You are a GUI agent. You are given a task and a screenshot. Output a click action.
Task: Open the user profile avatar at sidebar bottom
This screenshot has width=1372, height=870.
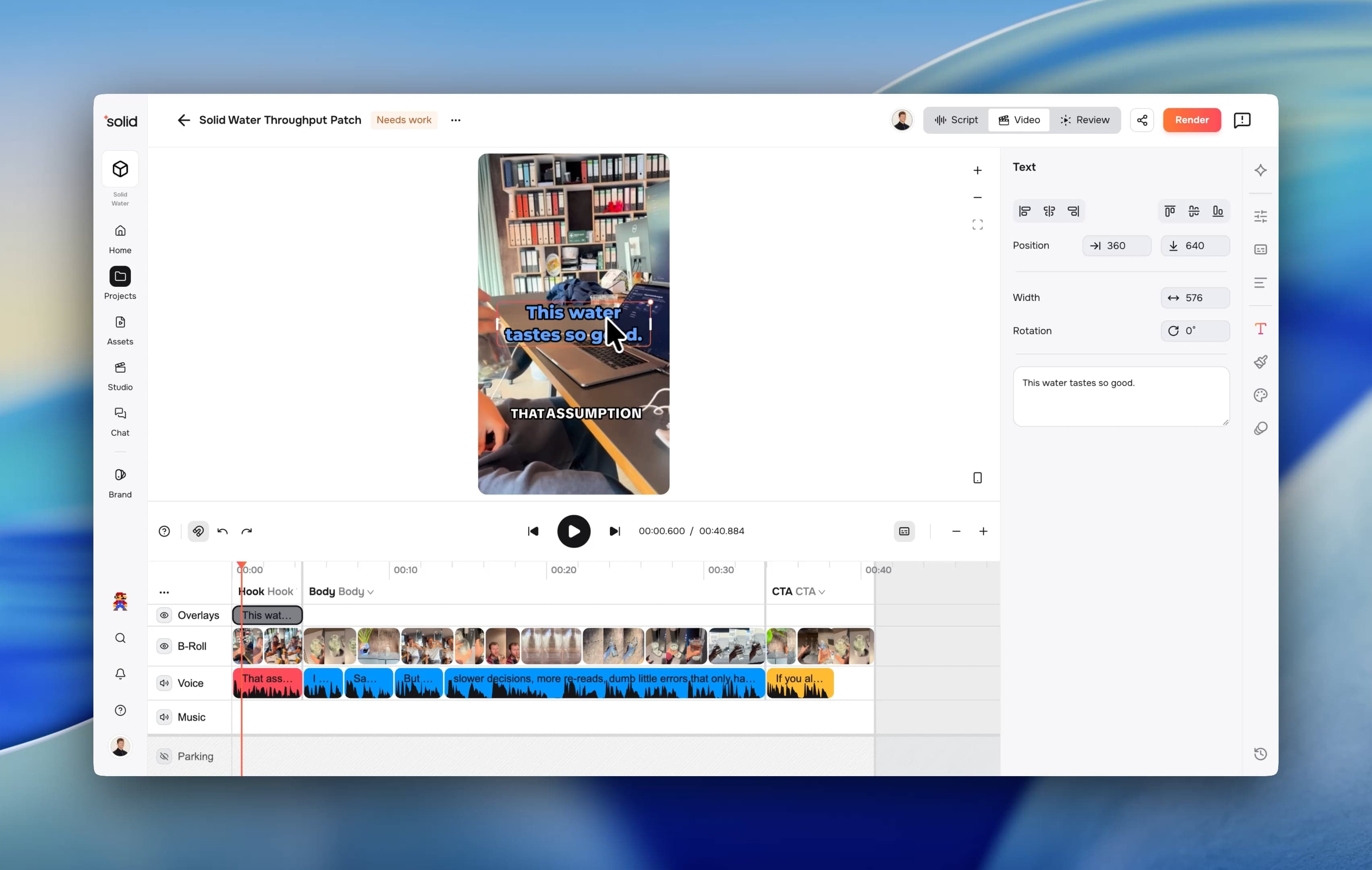(120, 746)
